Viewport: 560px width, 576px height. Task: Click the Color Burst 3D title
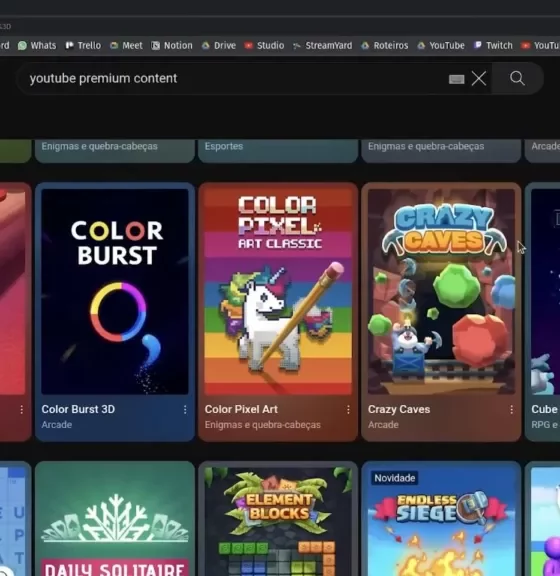pos(78,409)
